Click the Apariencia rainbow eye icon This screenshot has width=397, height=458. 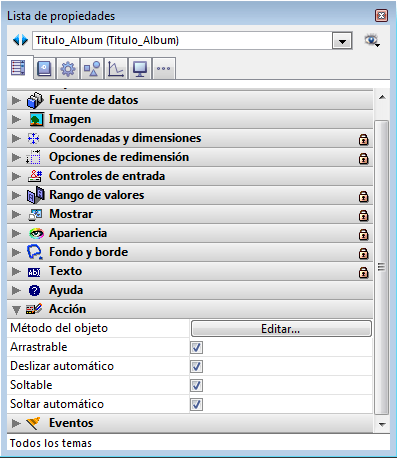pyautogui.click(x=36, y=233)
